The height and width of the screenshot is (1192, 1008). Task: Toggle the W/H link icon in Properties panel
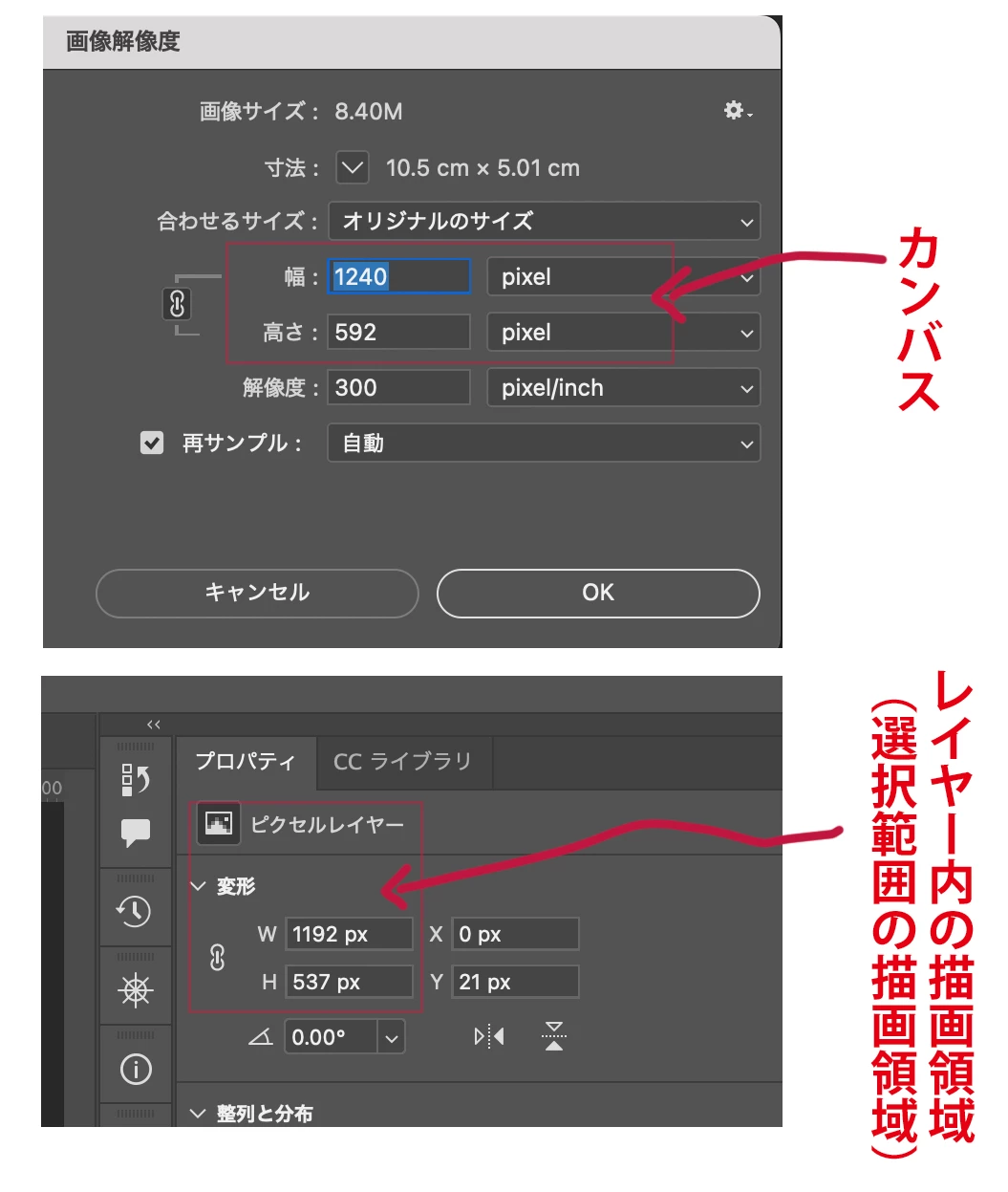coord(218,957)
